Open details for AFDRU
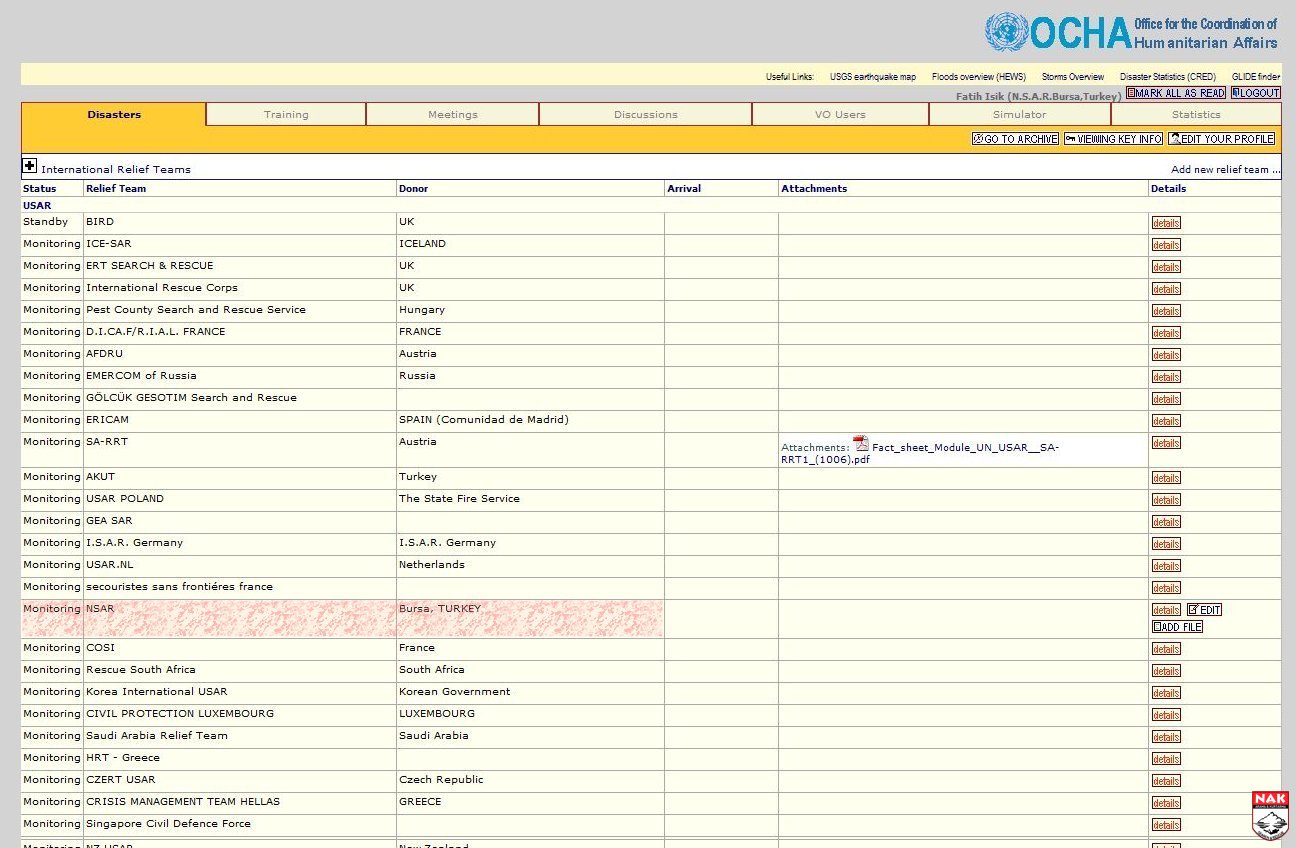 point(1166,355)
